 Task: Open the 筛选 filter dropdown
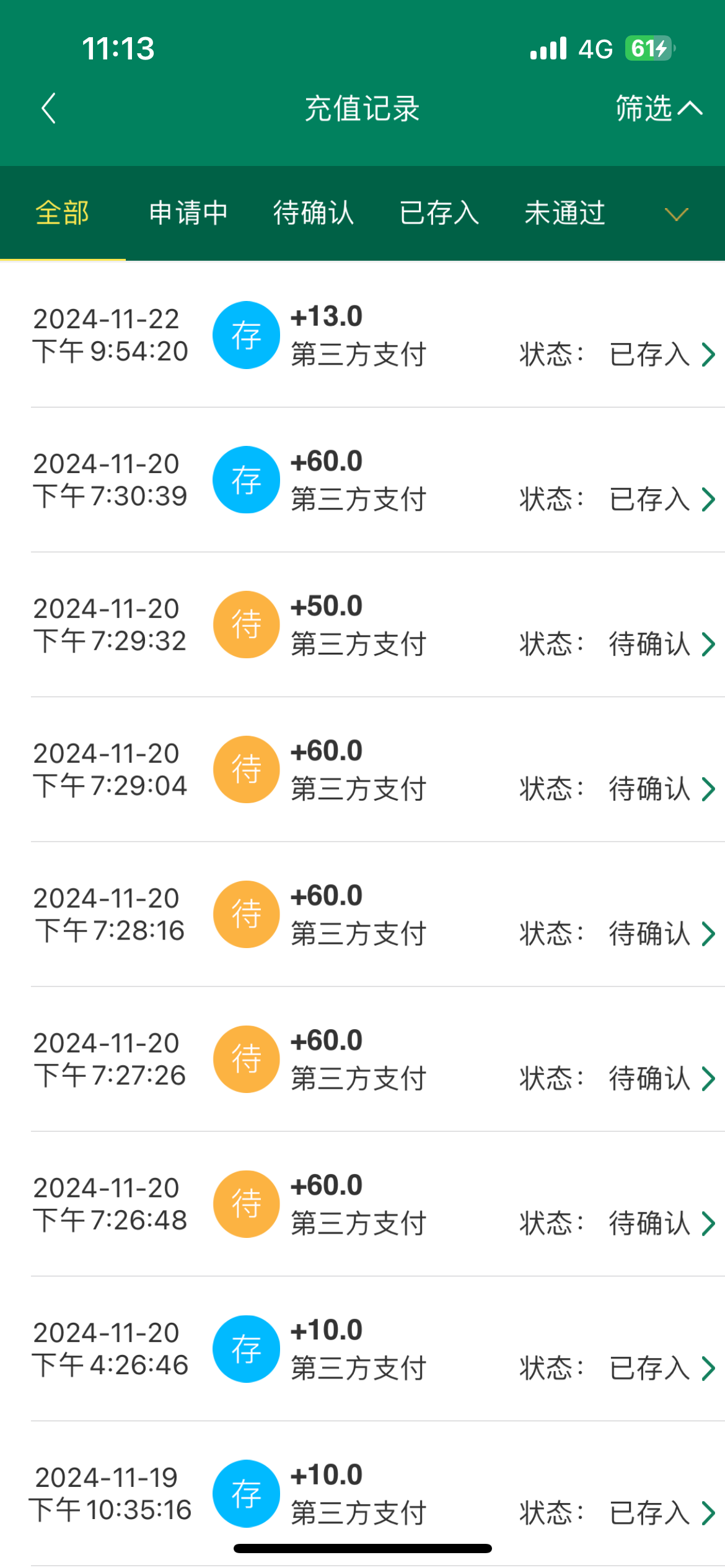(658, 108)
